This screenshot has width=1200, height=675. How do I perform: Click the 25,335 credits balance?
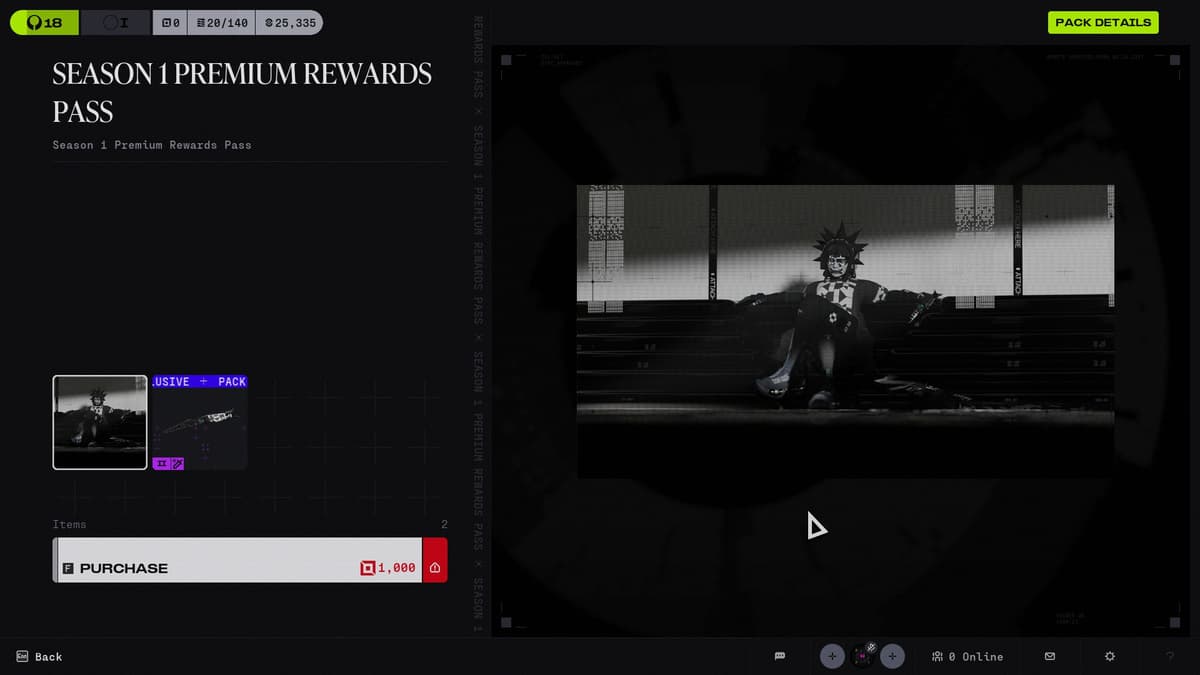289,22
